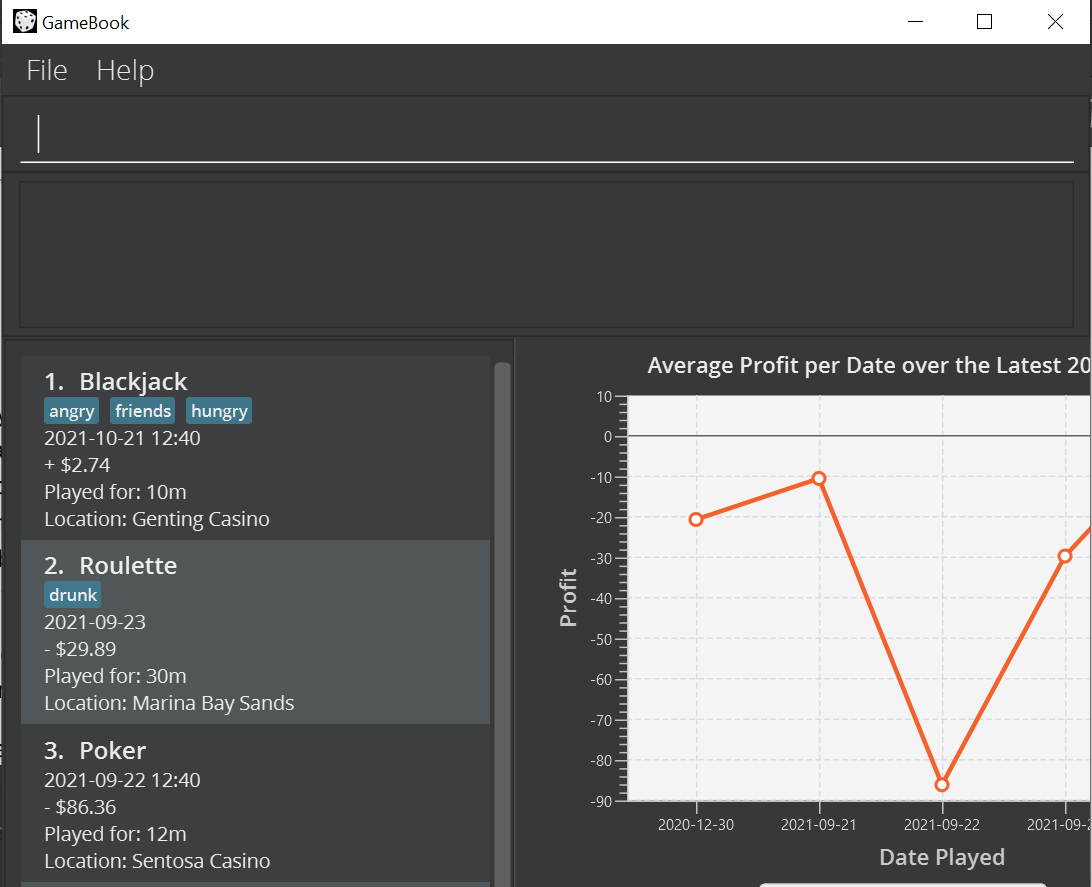Click Location: Sentosa Casino
The width and height of the screenshot is (1092, 887).
157,861
